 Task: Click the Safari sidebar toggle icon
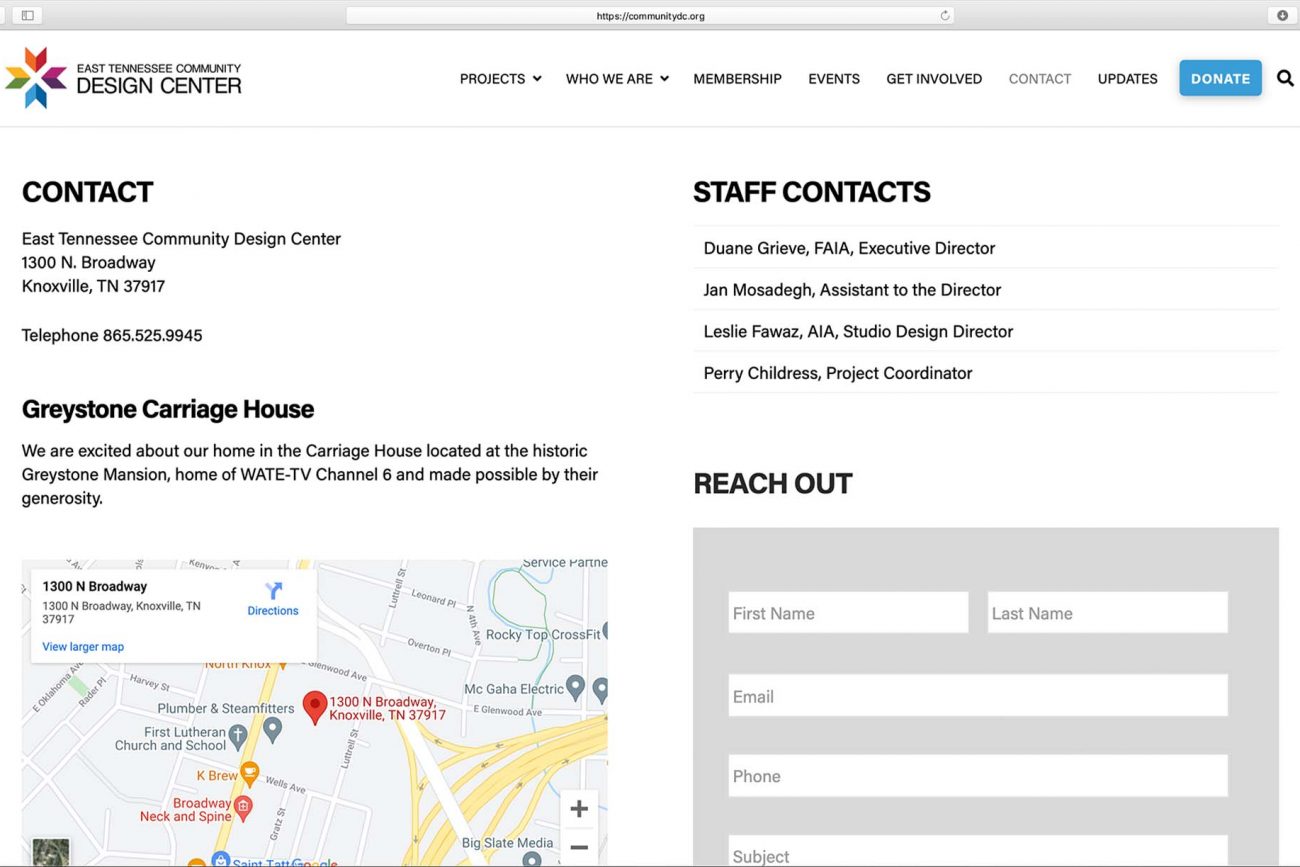[x=27, y=15]
